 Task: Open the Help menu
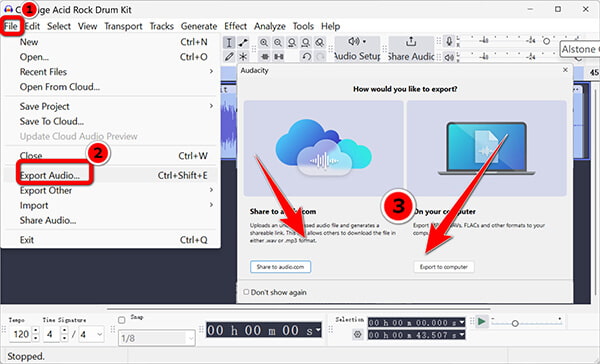pos(331,26)
